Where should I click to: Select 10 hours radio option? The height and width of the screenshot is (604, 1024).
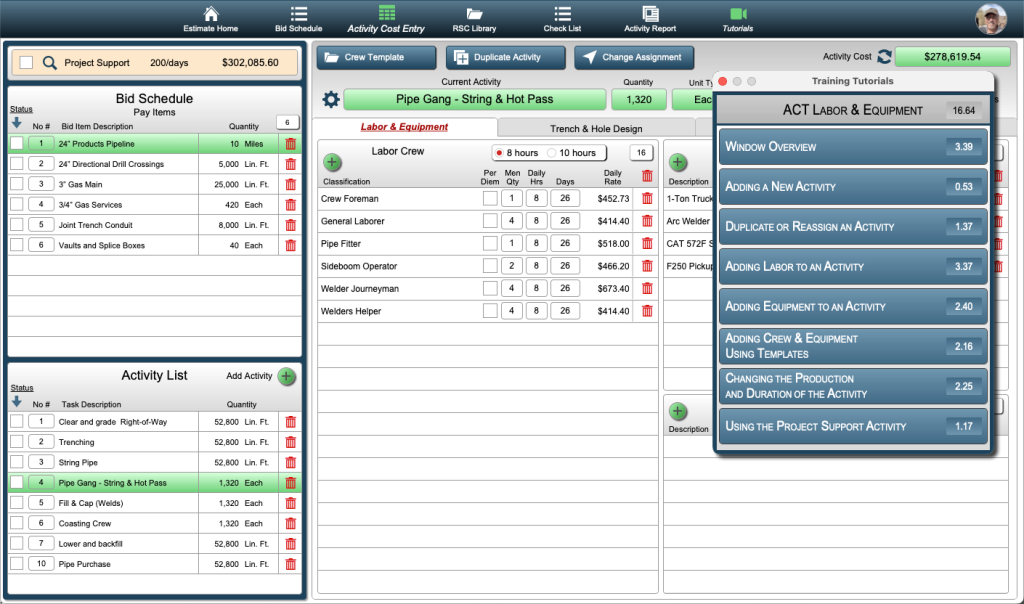pos(552,153)
